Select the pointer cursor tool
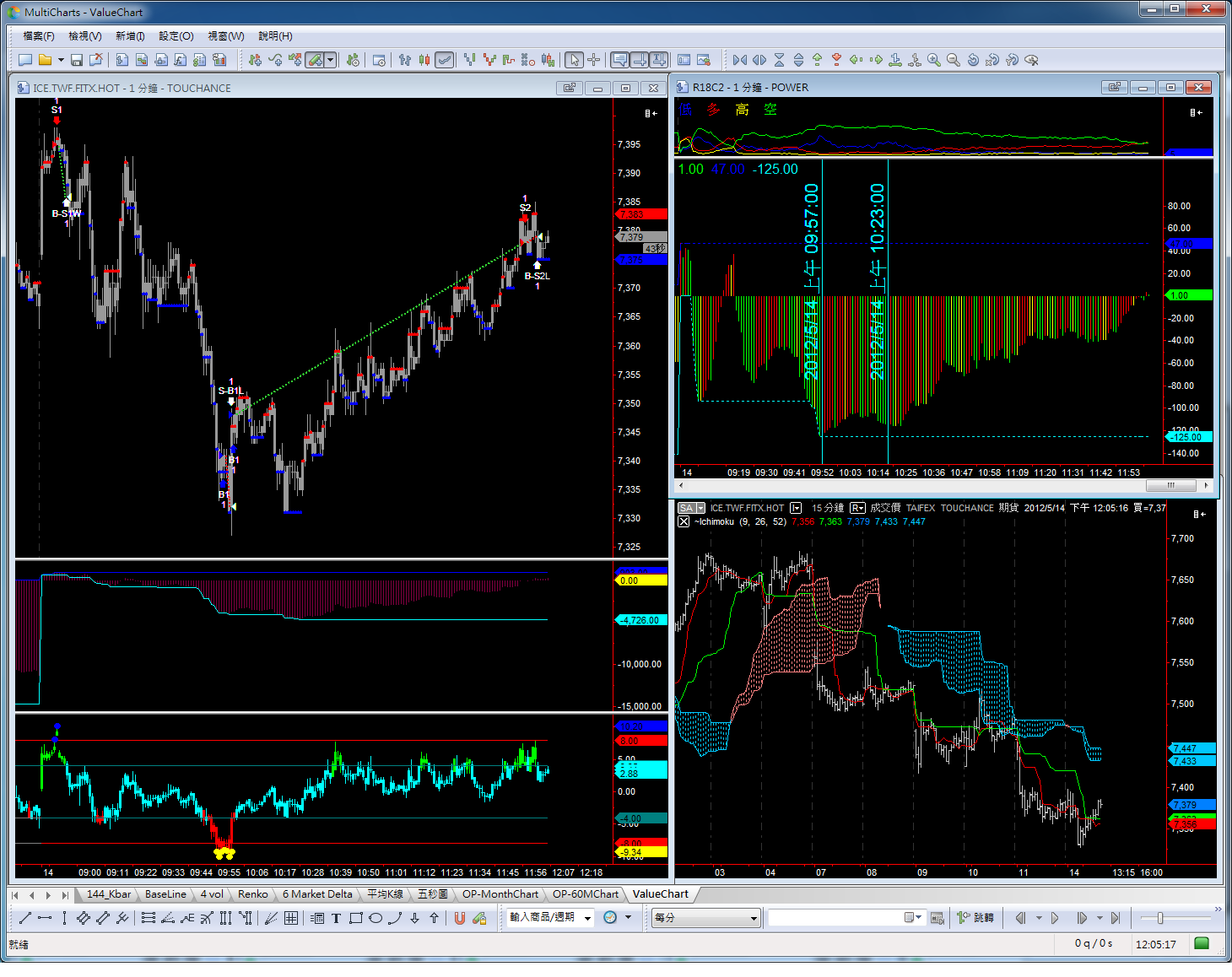 574,60
